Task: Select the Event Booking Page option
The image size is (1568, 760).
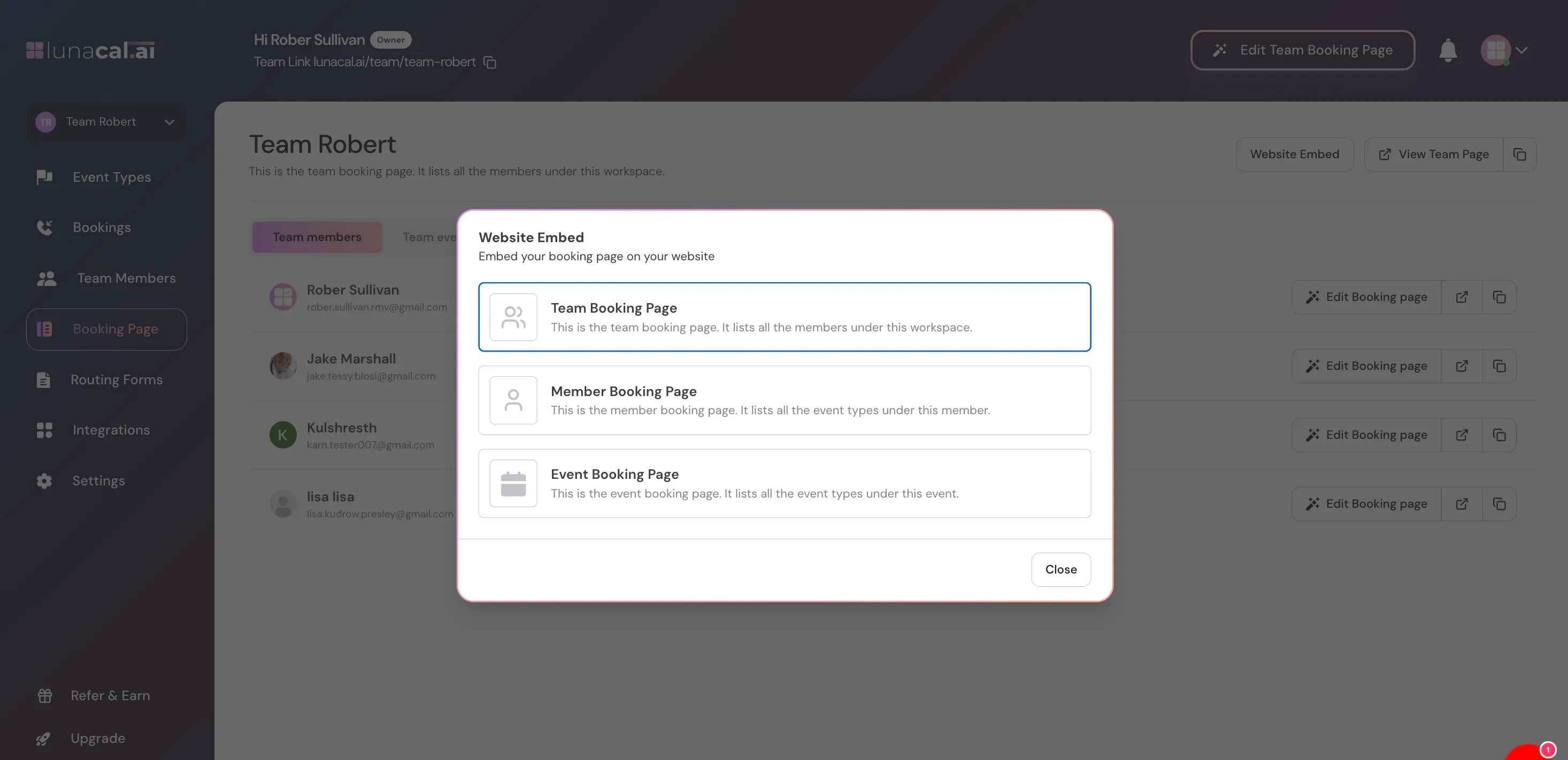Action: point(784,484)
